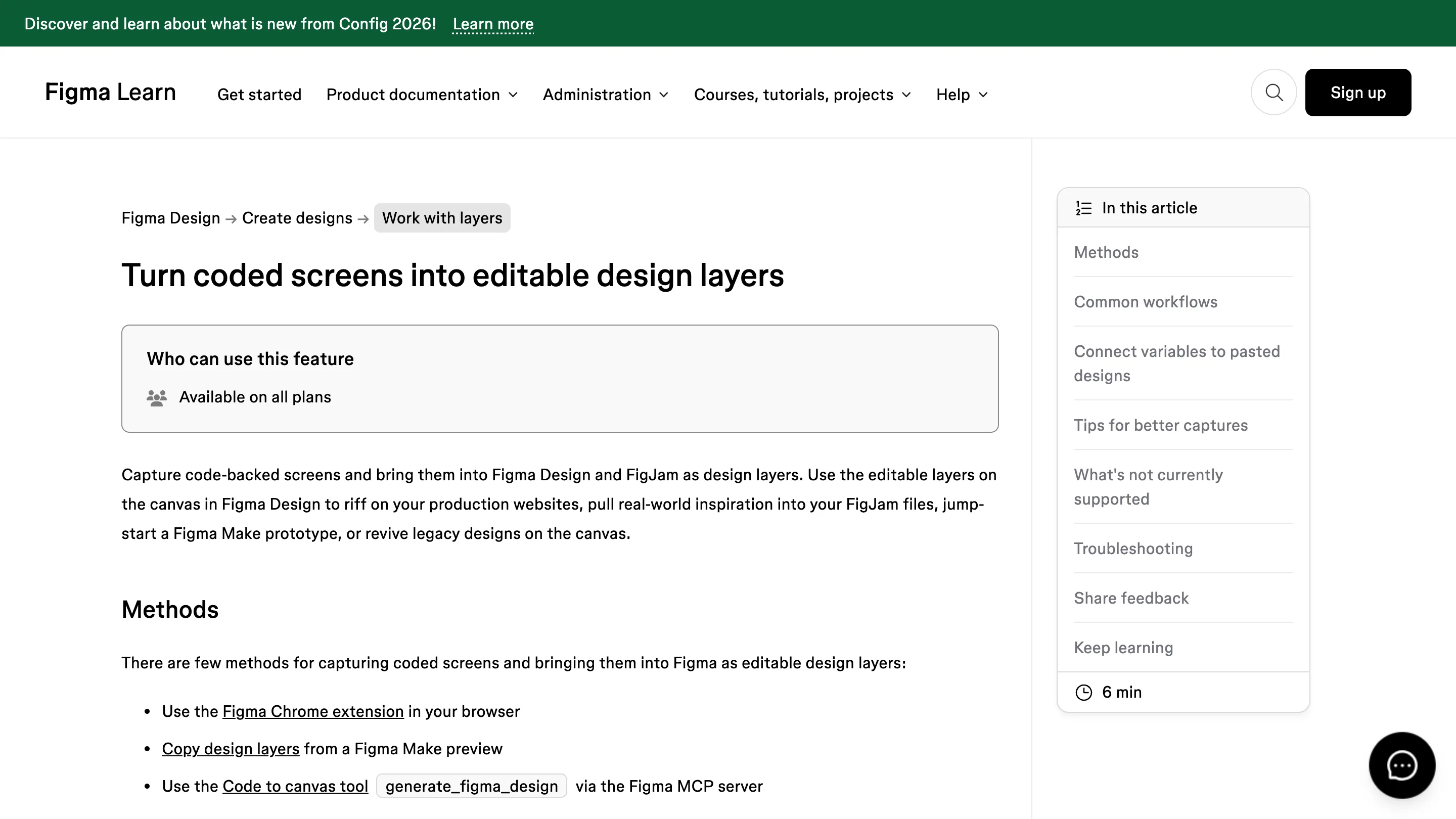Jump to What's not currently supported
Viewport: 1456px width, 819px height.
(1148, 487)
